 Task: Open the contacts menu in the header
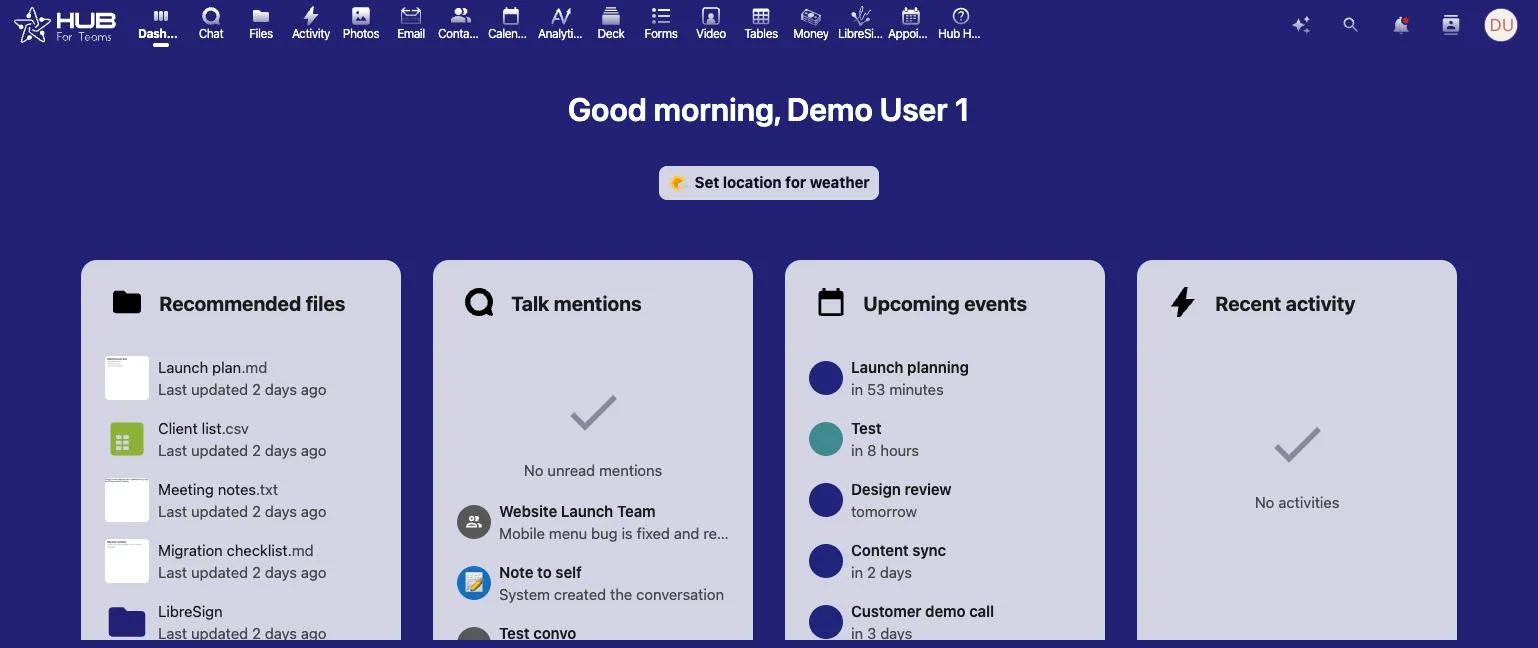click(1451, 25)
